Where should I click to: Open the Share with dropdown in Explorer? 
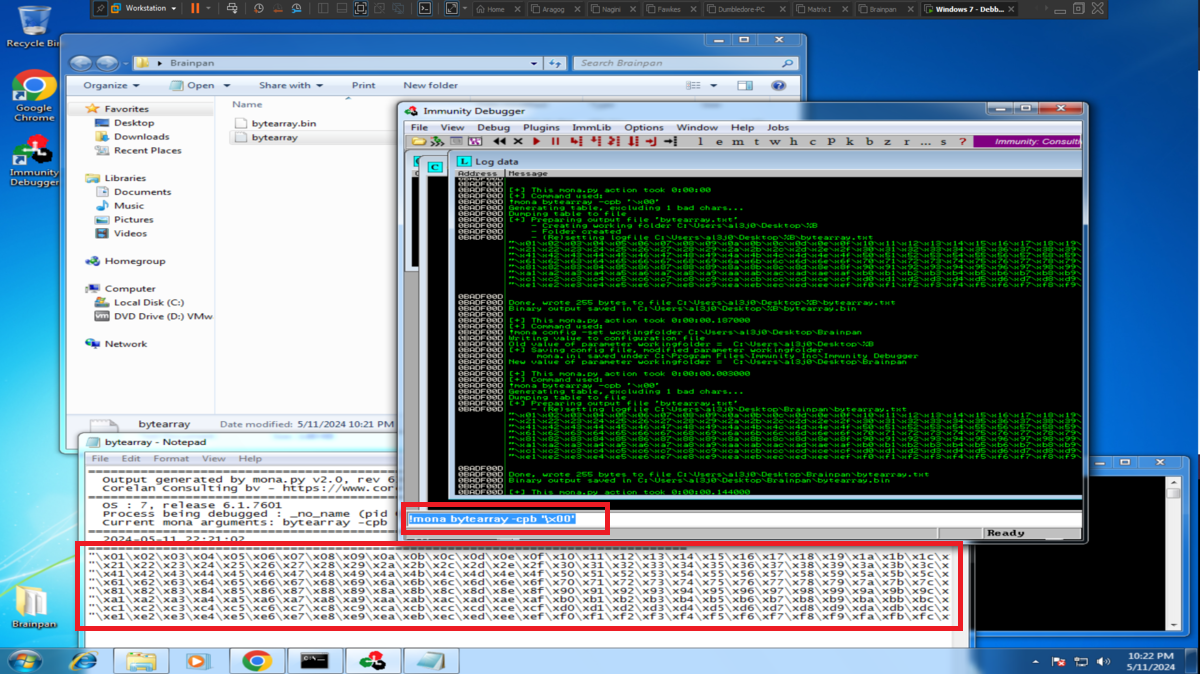[x=289, y=86]
